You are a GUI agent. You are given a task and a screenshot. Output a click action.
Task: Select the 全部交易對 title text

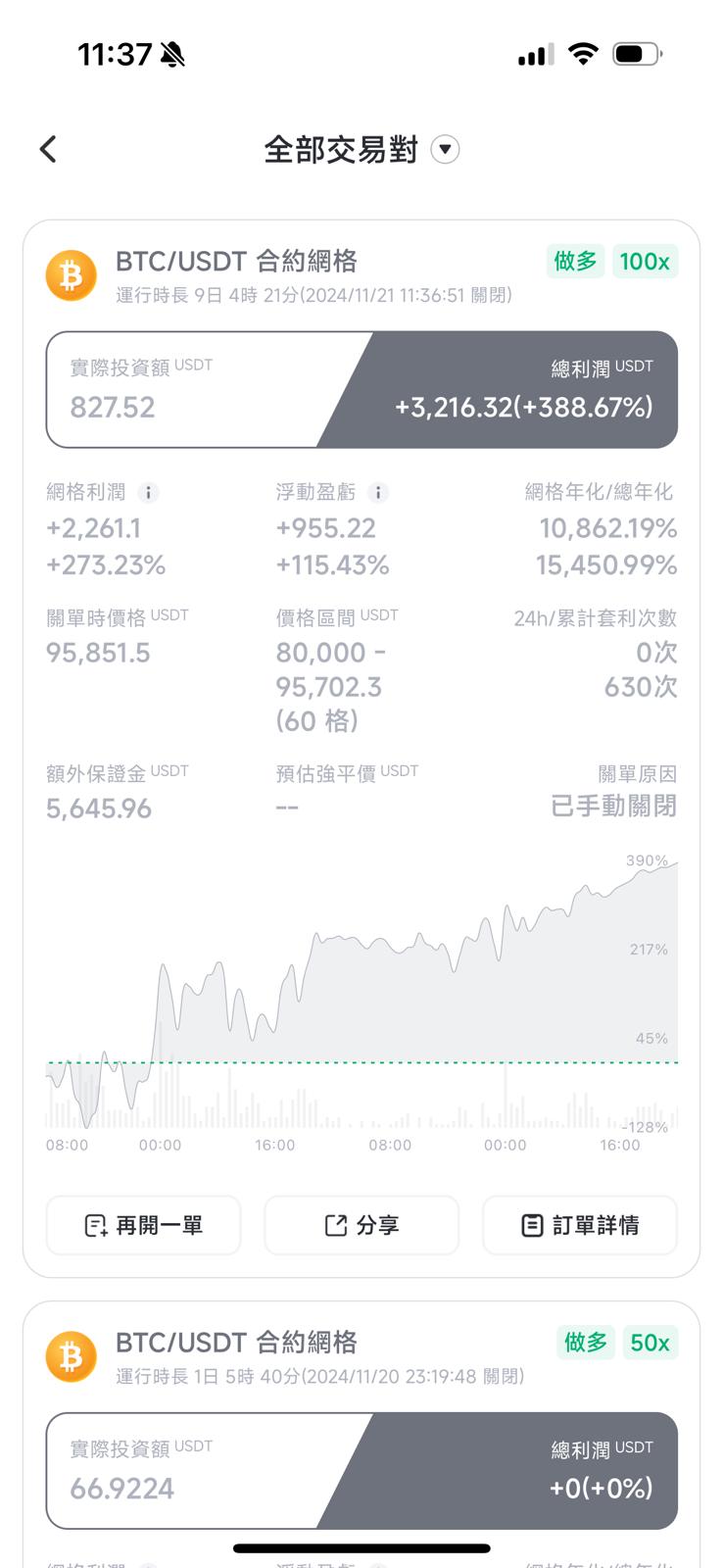click(341, 149)
